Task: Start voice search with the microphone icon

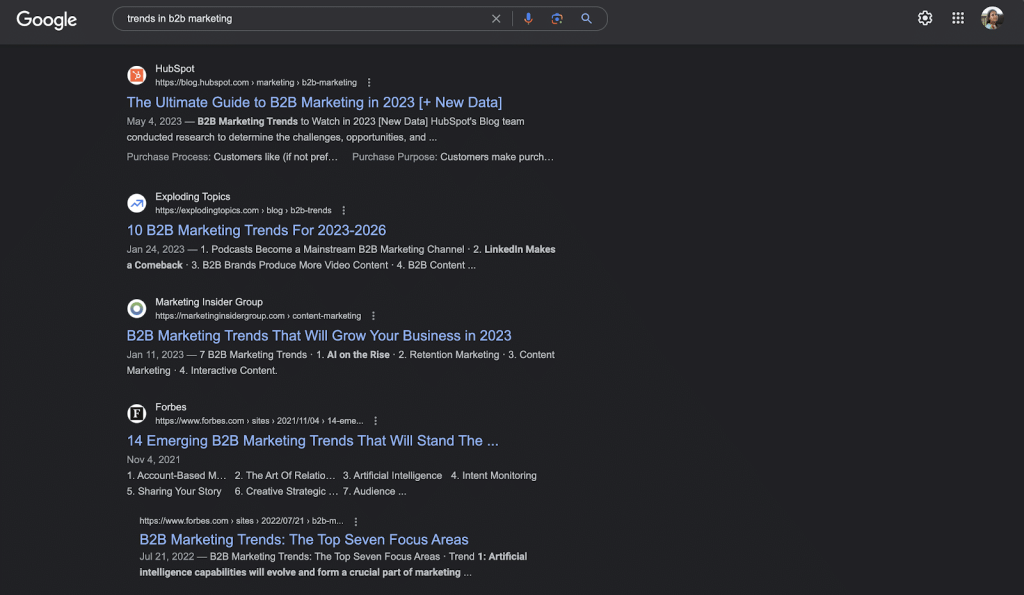Action: tap(528, 18)
